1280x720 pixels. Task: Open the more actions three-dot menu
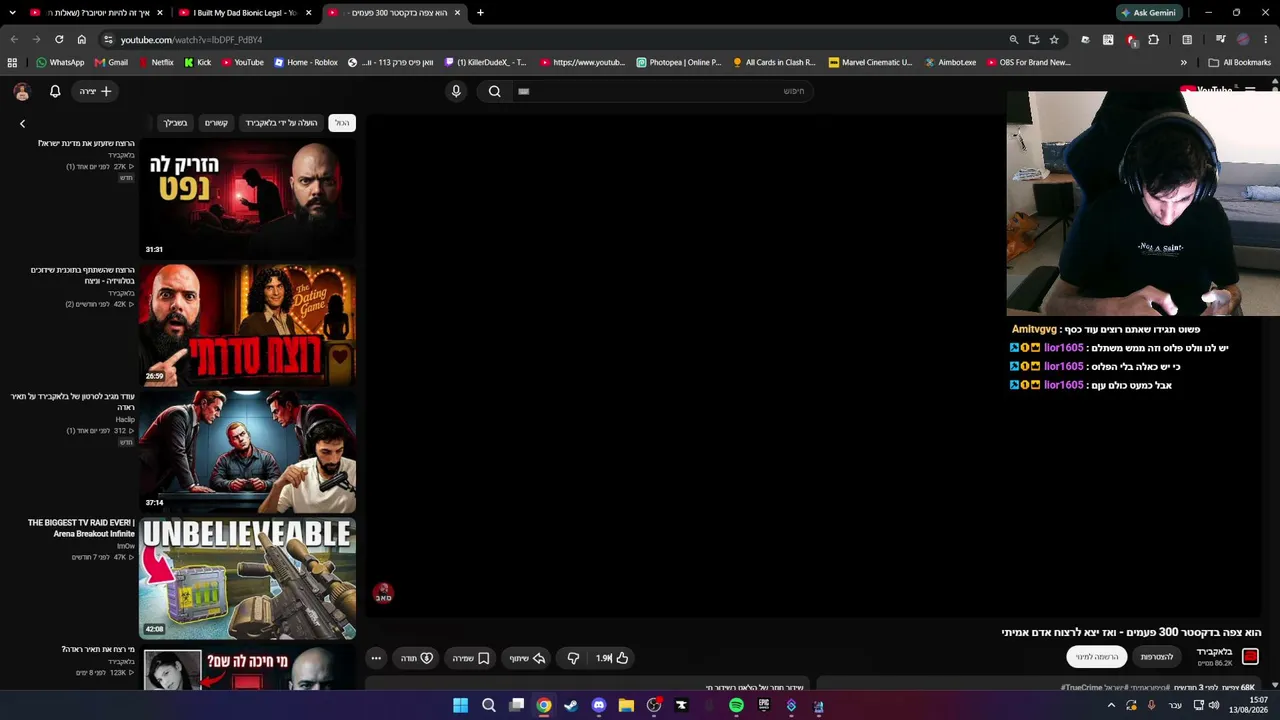(376, 658)
